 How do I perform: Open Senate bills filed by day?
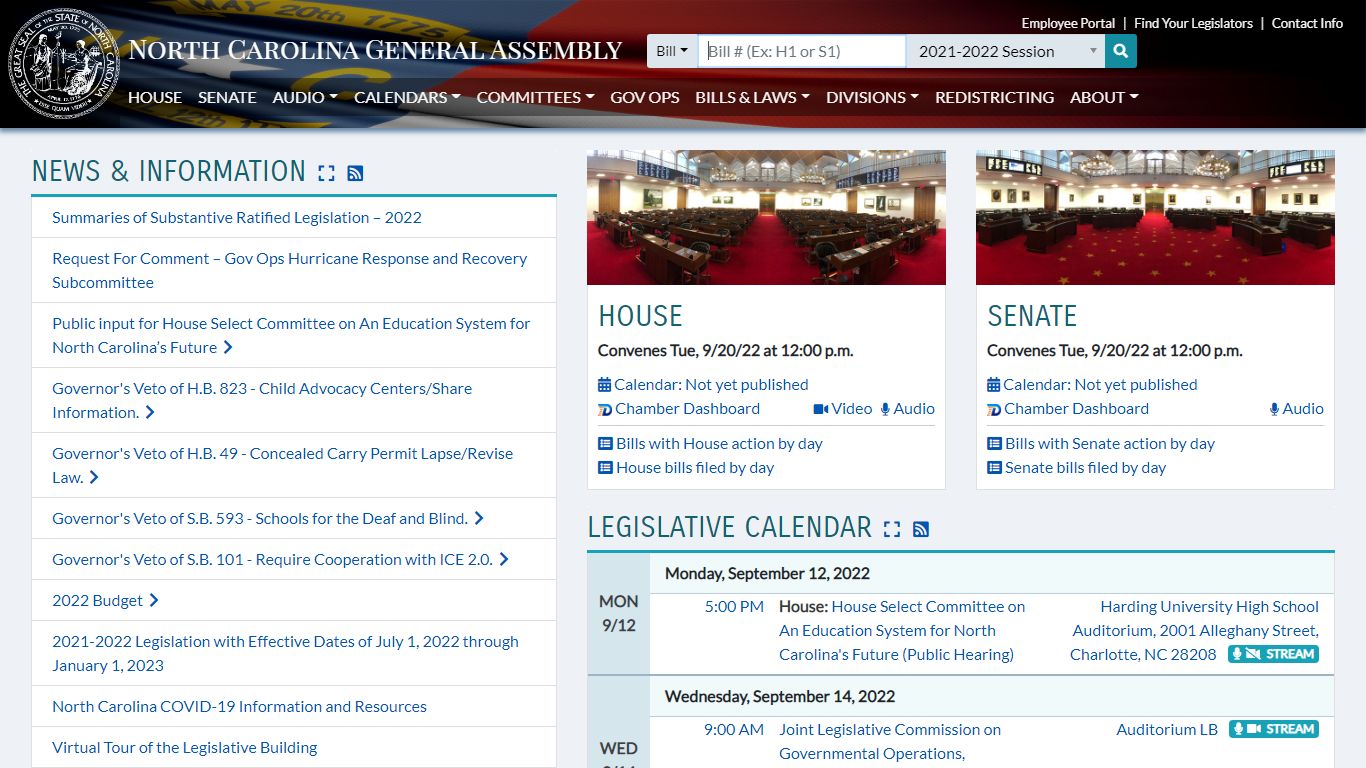click(1085, 467)
